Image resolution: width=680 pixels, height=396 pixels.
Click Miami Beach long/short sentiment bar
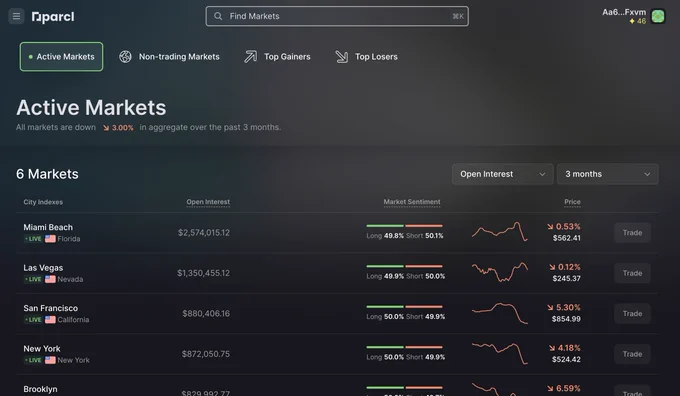pyautogui.click(x=405, y=226)
